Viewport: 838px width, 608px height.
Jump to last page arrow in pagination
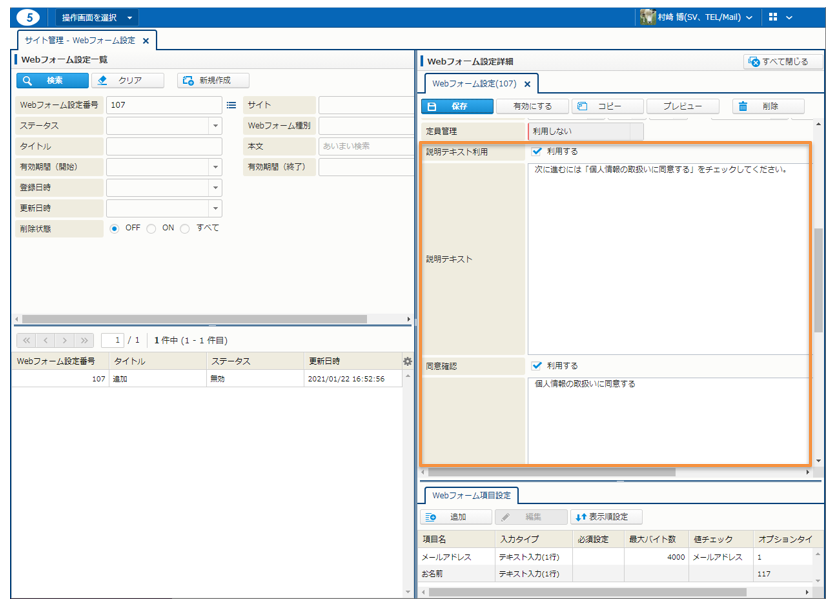pyautogui.click(x=85, y=340)
